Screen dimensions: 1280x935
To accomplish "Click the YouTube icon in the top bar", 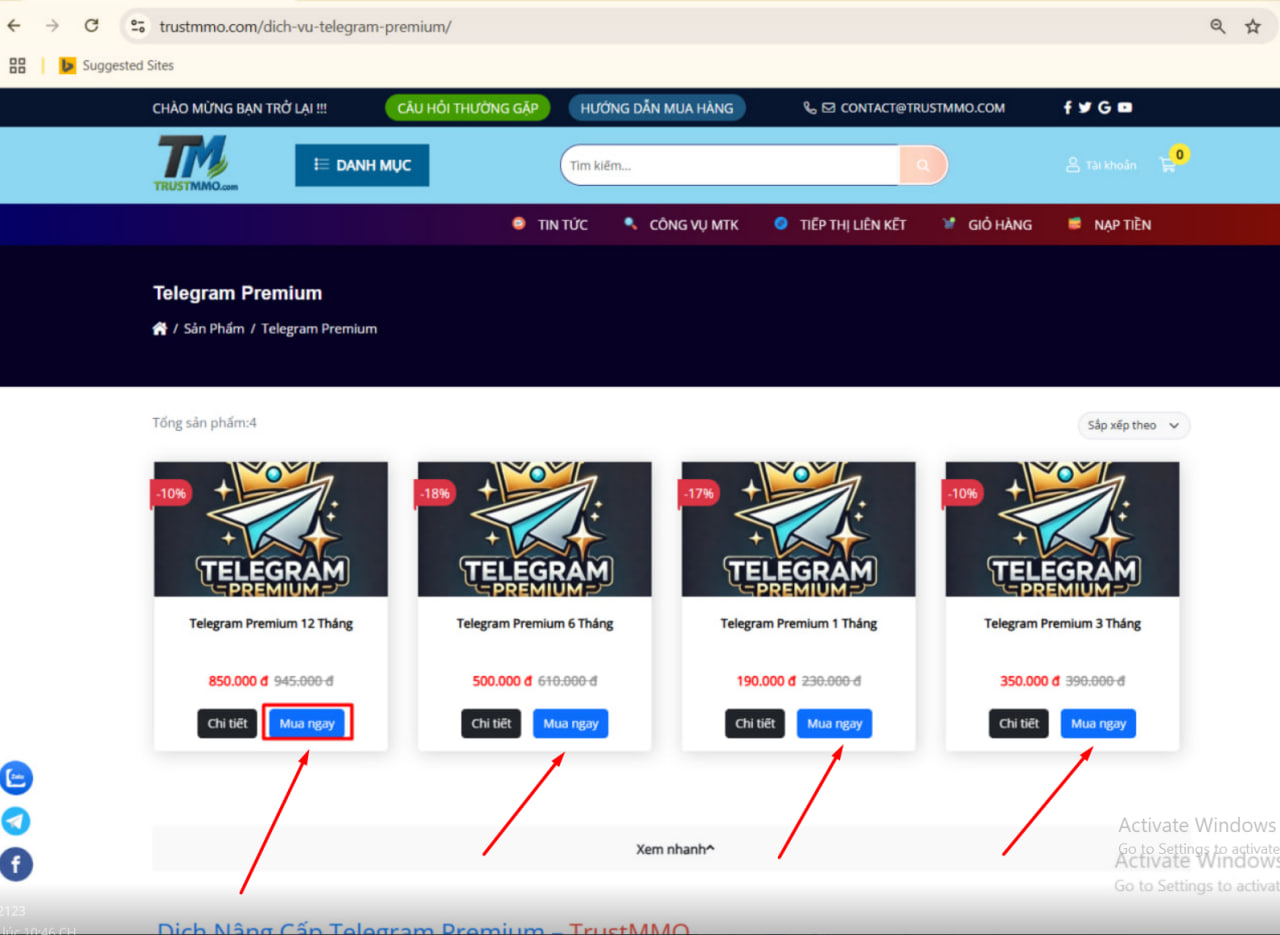I will (1125, 108).
